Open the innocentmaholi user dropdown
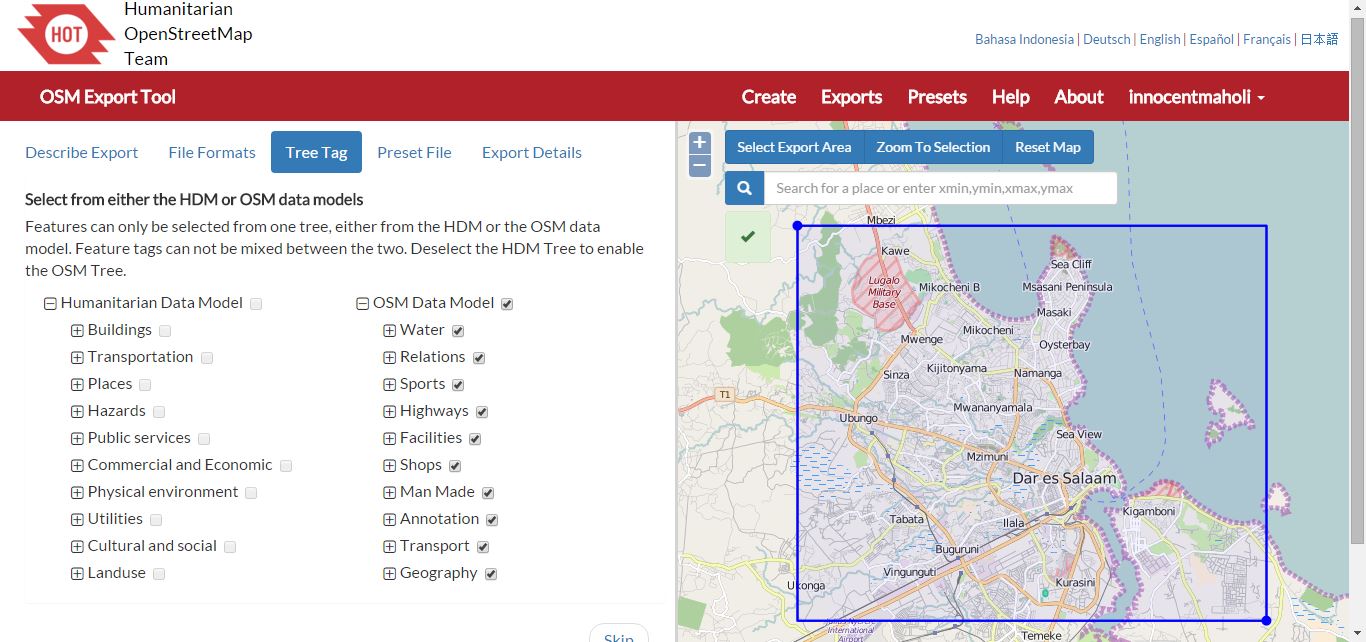The width and height of the screenshot is (1366, 642). [x=1196, y=97]
